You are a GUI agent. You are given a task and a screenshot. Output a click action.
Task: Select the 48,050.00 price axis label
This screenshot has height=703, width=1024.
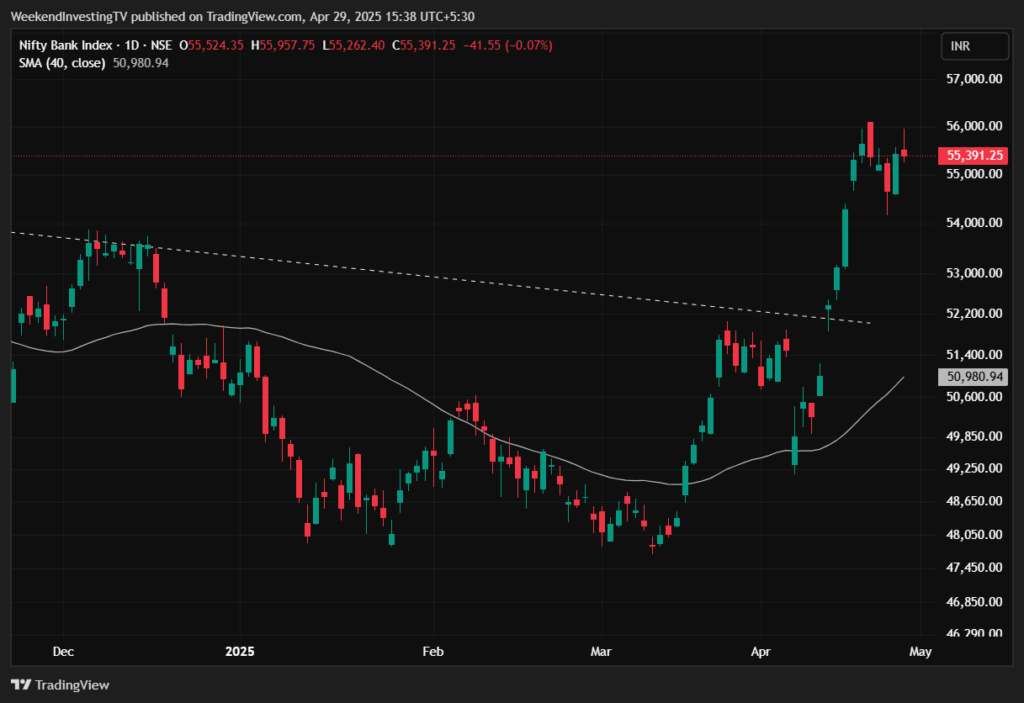974,534
